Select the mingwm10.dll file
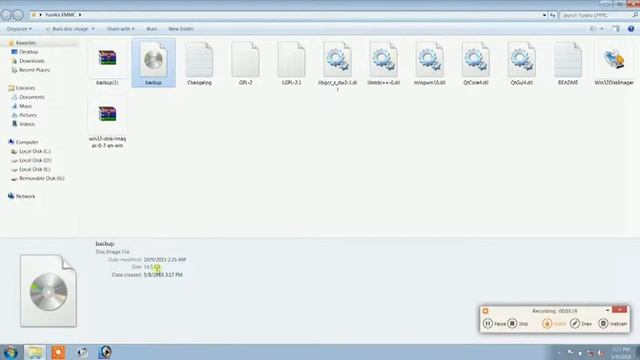The image size is (640, 360). 429,63
